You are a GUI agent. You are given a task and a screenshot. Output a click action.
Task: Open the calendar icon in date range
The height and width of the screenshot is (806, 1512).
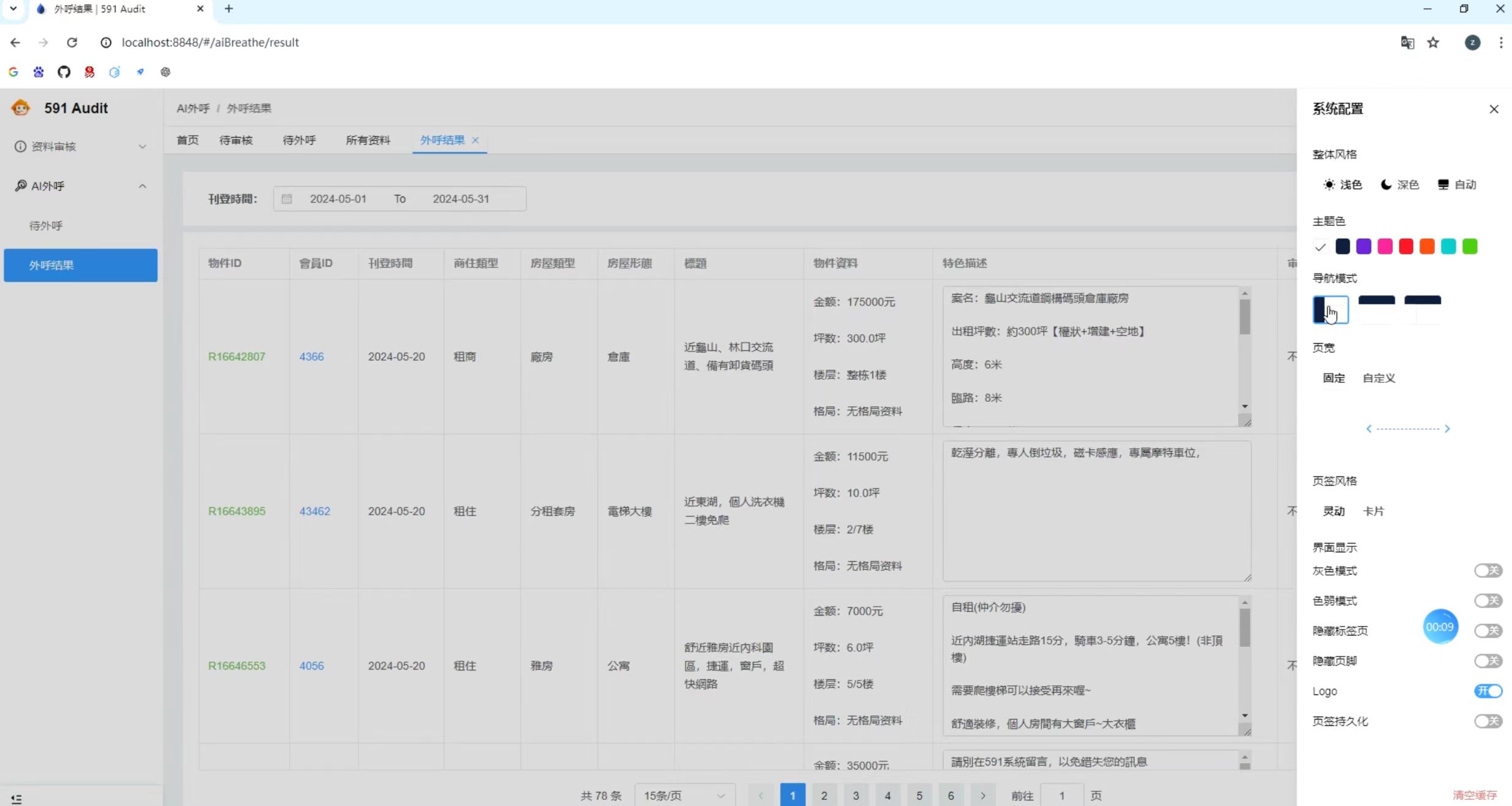click(286, 199)
